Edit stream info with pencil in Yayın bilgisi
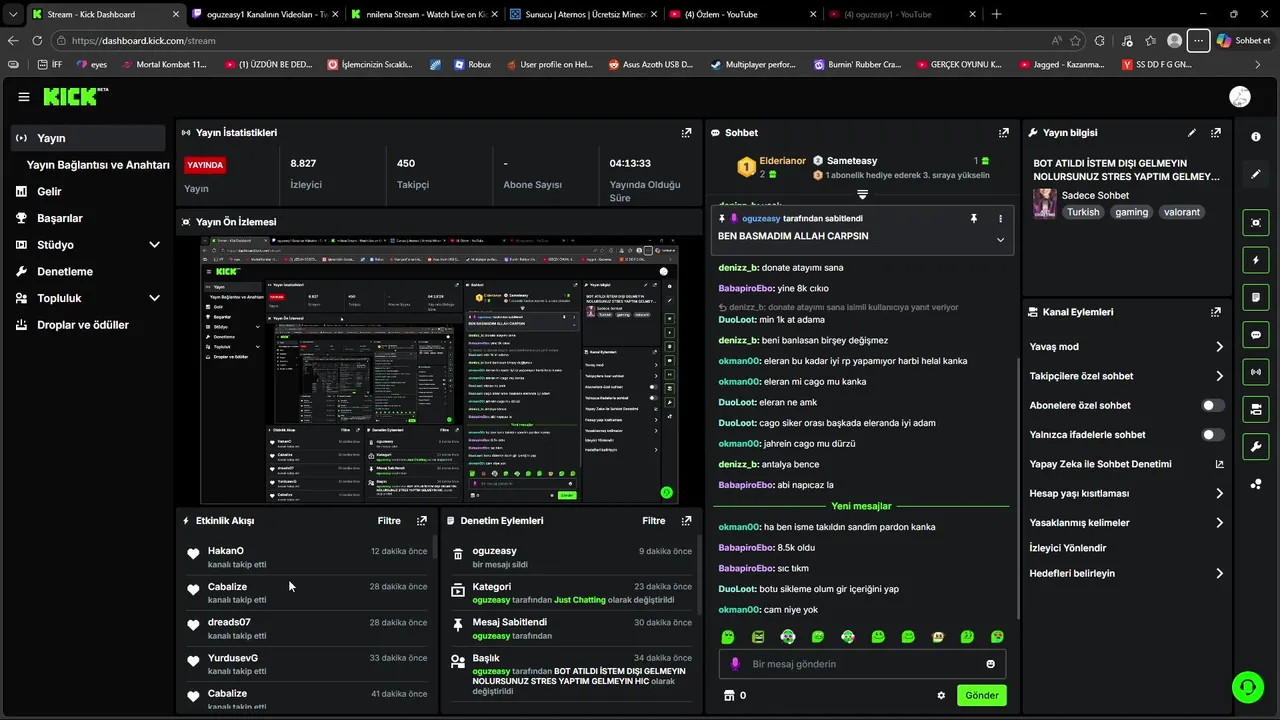 point(1191,132)
